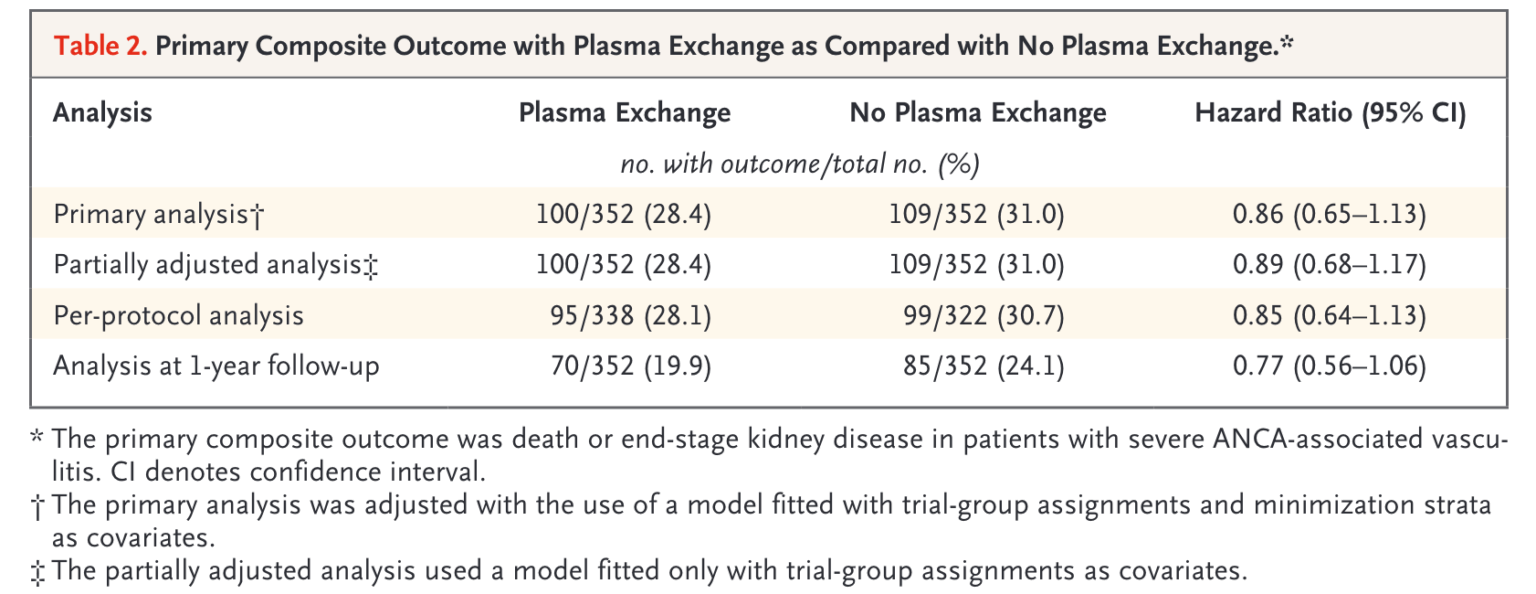The width and height of the screenshot is (1536, 594).
Task: Select the 70/352 (19.9) cell
Action: [x=630, y=366]
